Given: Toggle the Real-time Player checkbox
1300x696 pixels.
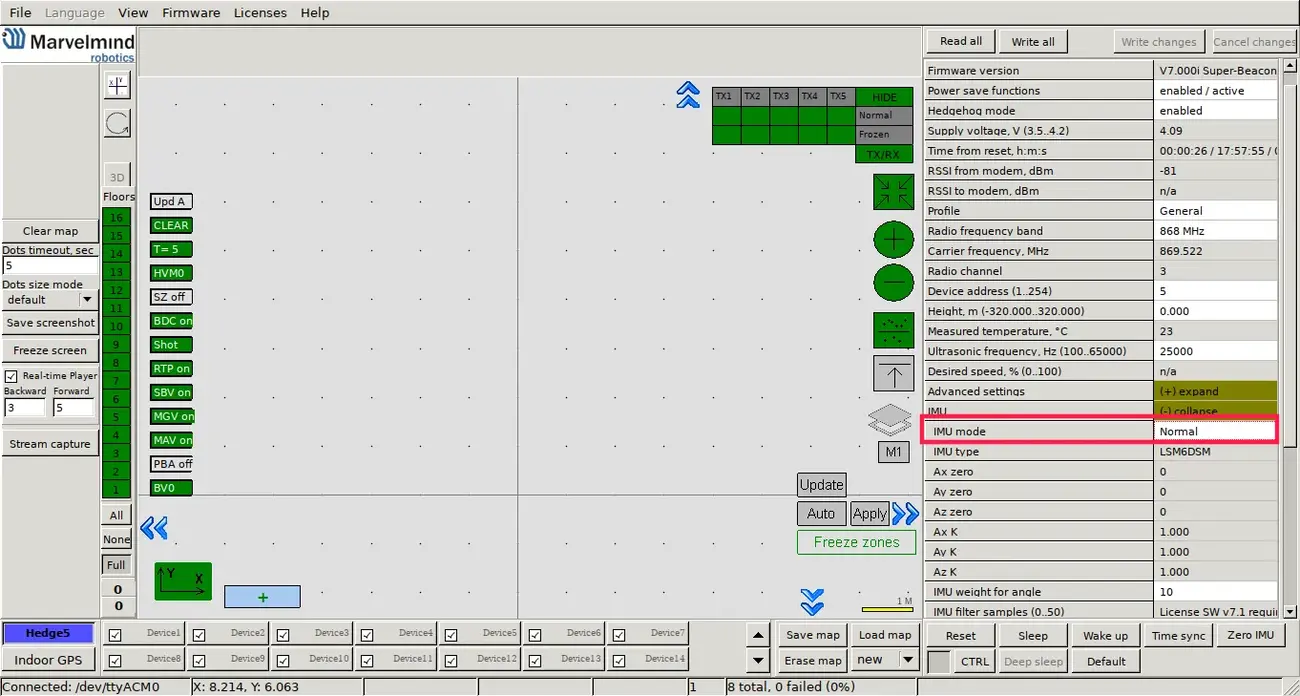Looking at the screenshot, I should 12,376.
